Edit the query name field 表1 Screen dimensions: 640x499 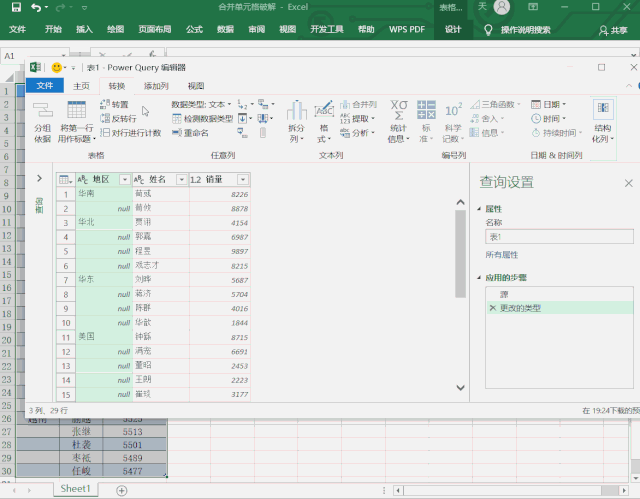coord(559,237)
